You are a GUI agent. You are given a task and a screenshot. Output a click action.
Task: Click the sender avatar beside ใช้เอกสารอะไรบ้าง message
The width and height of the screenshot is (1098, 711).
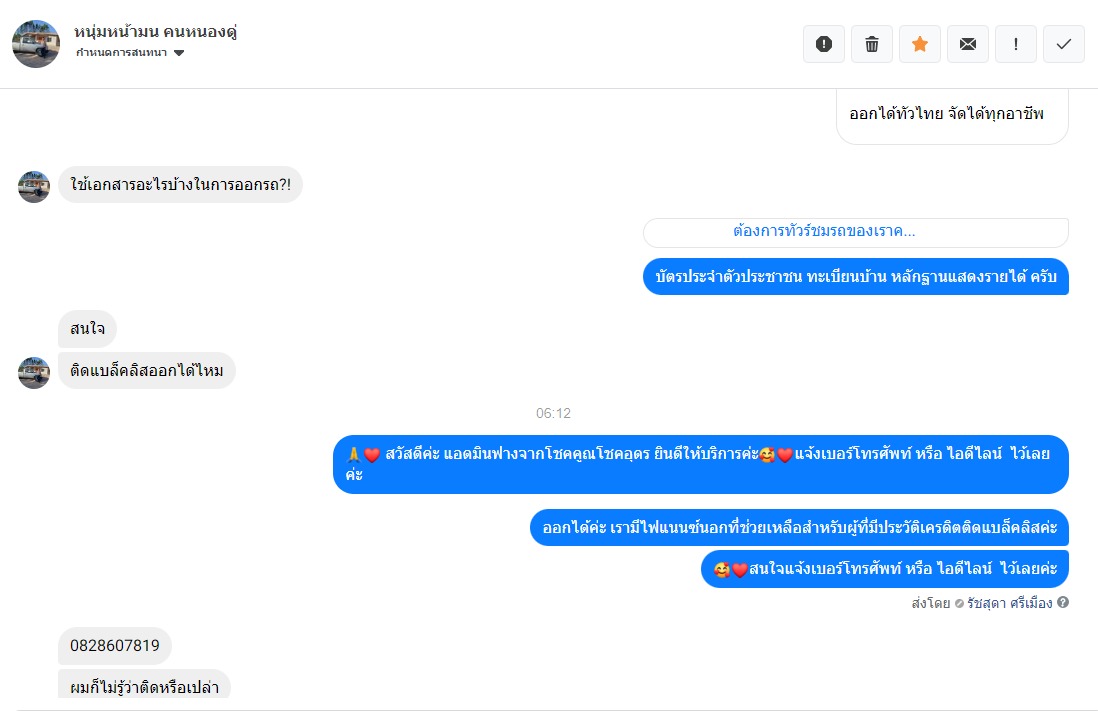[34, 186]
